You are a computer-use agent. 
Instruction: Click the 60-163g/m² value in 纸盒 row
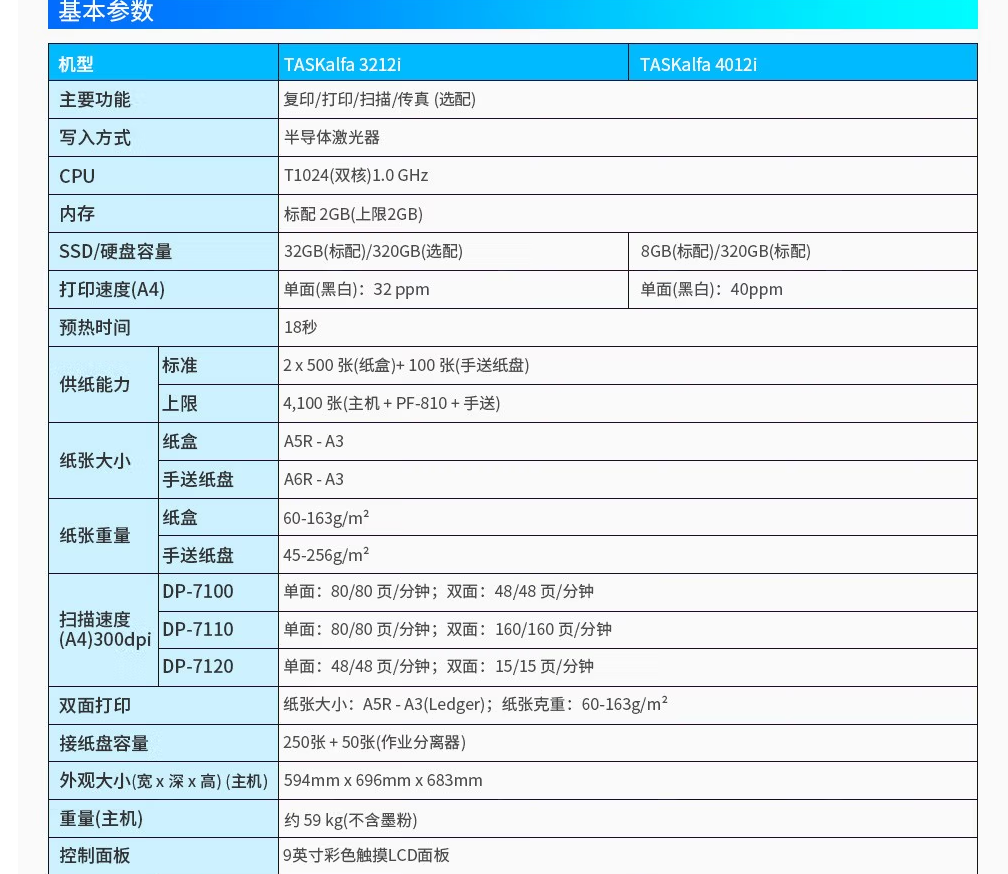pyautogui.click(x=327, y=517)
